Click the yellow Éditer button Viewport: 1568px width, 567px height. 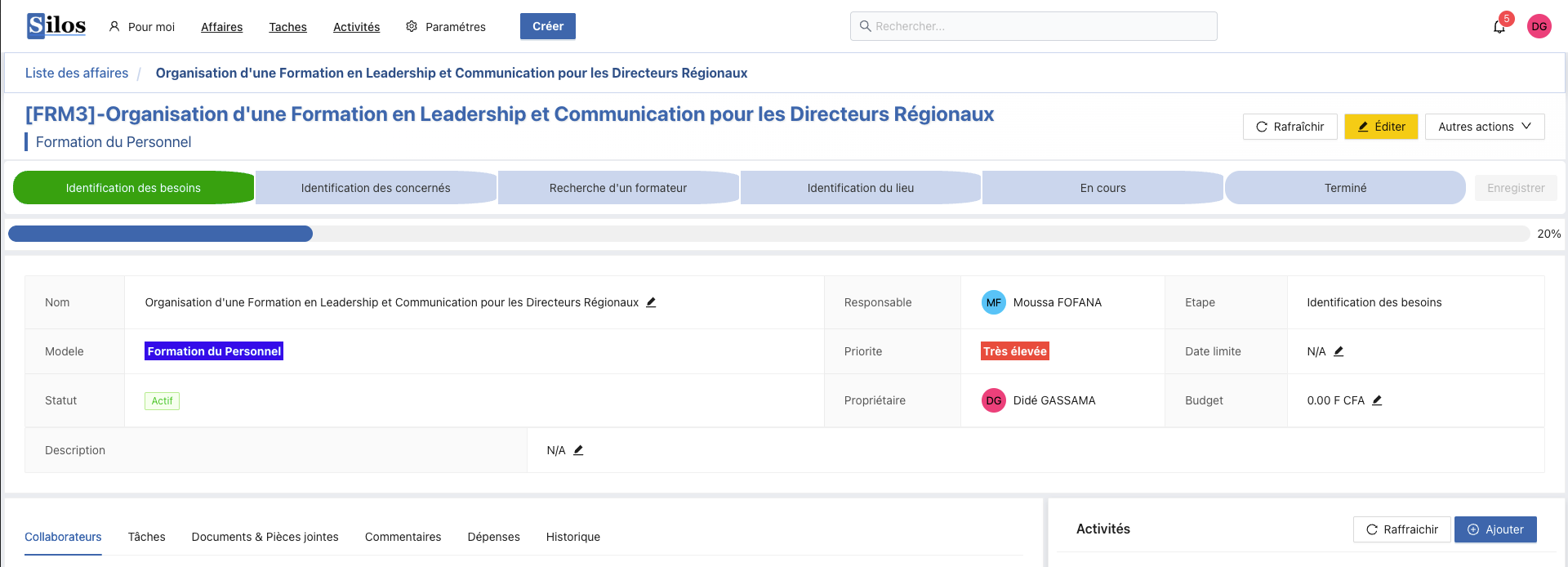[x=1380, y=127]
